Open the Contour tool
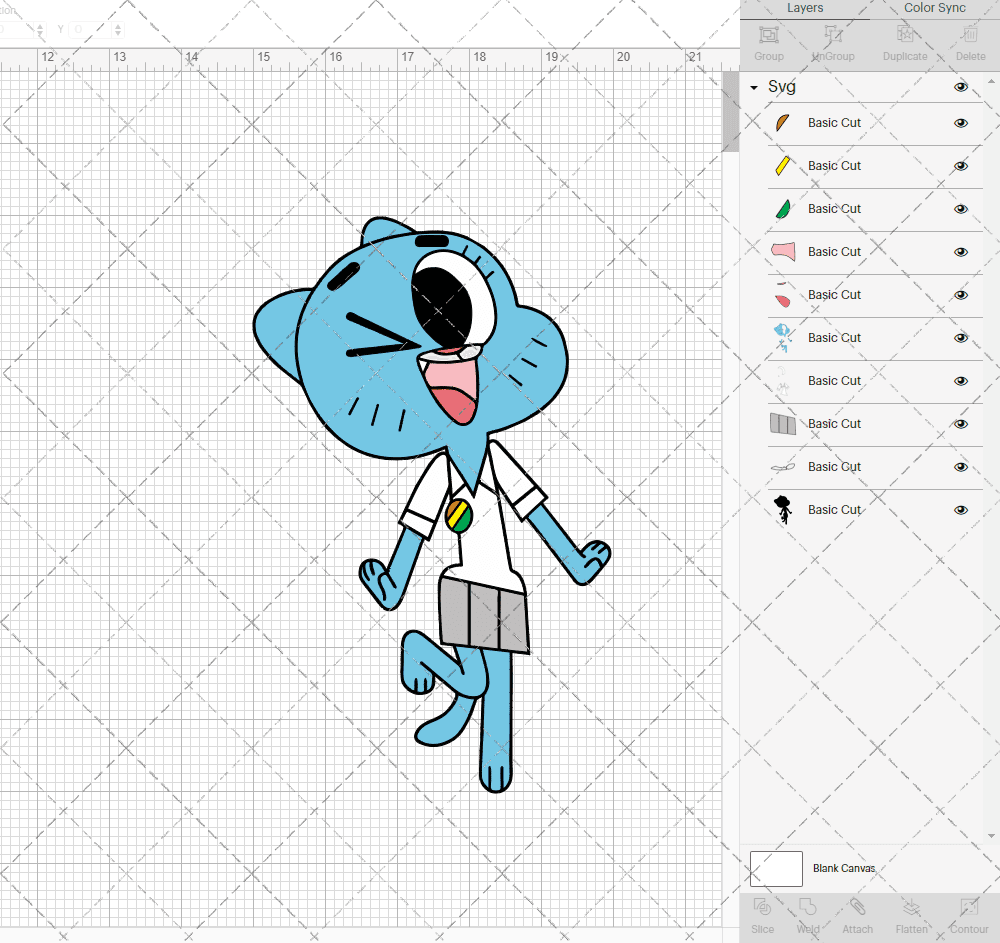This screenshot has width=1000, height=943. (x=969, y=907)
